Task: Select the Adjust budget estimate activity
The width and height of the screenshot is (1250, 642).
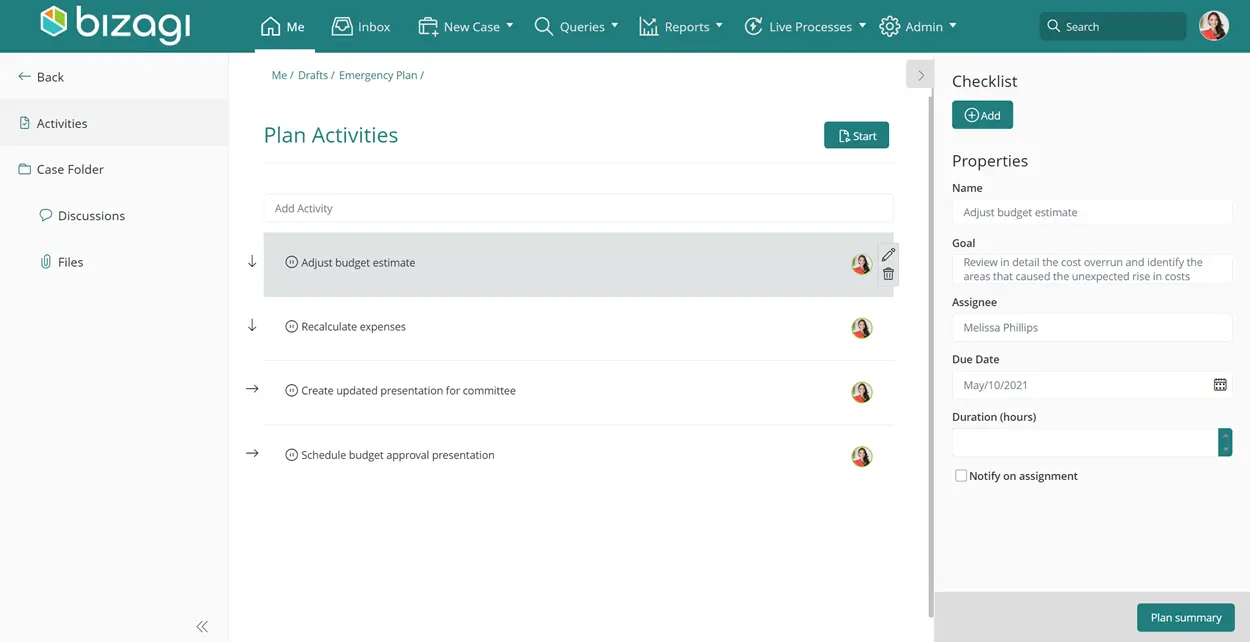Action: 578,264
